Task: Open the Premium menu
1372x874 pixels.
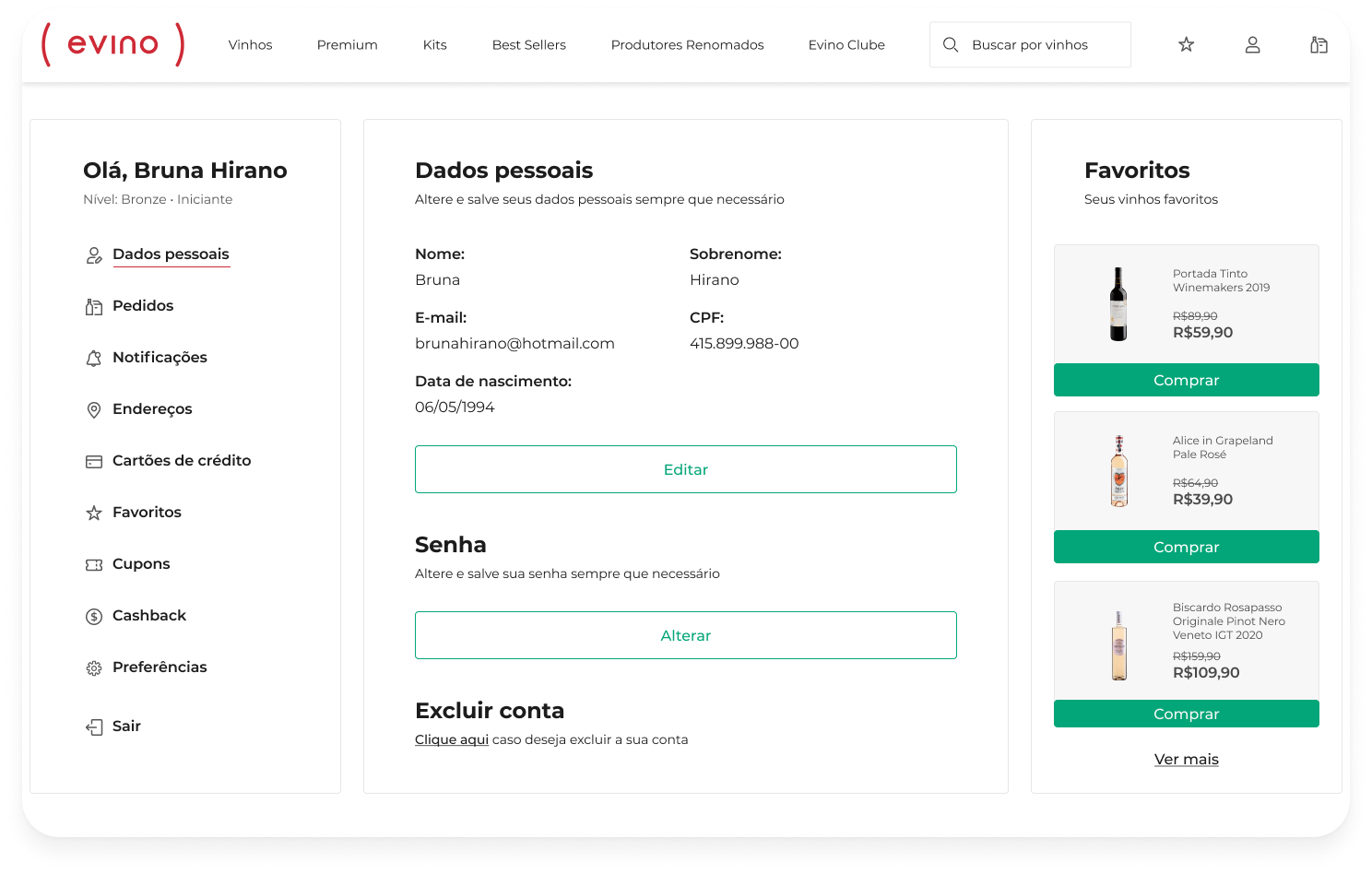Action: pos(348,44)
